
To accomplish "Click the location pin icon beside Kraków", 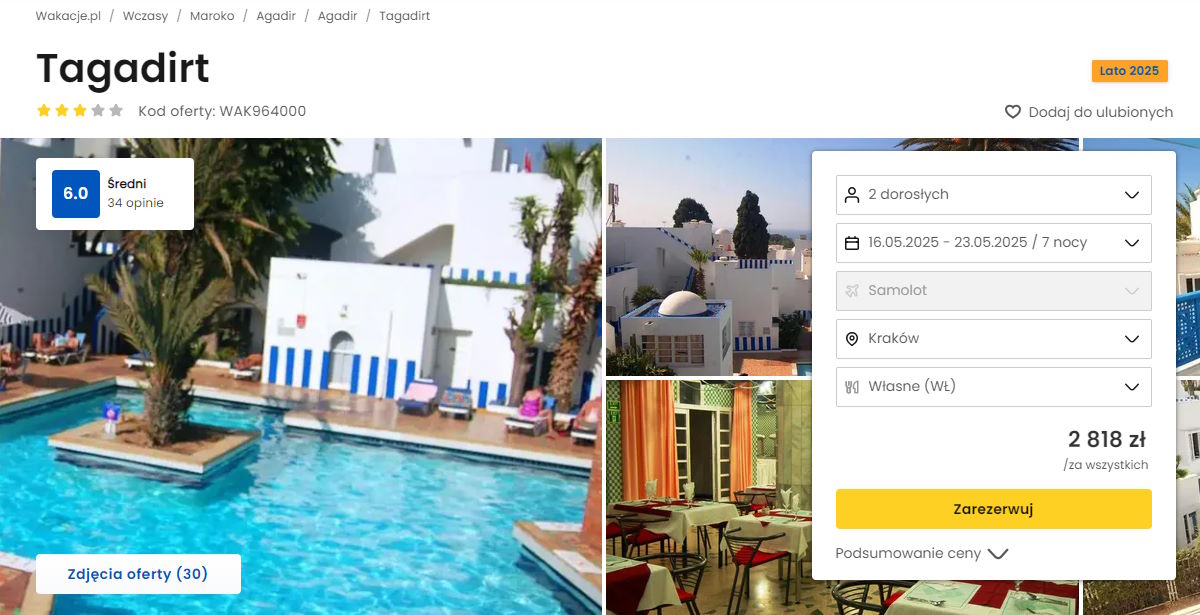I will [x=852, y=339].
